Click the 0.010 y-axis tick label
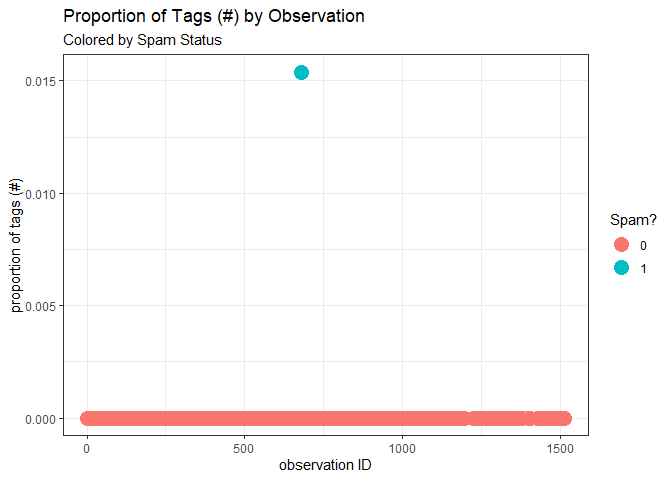Viewport: 672px width, 480px height. 41,194
